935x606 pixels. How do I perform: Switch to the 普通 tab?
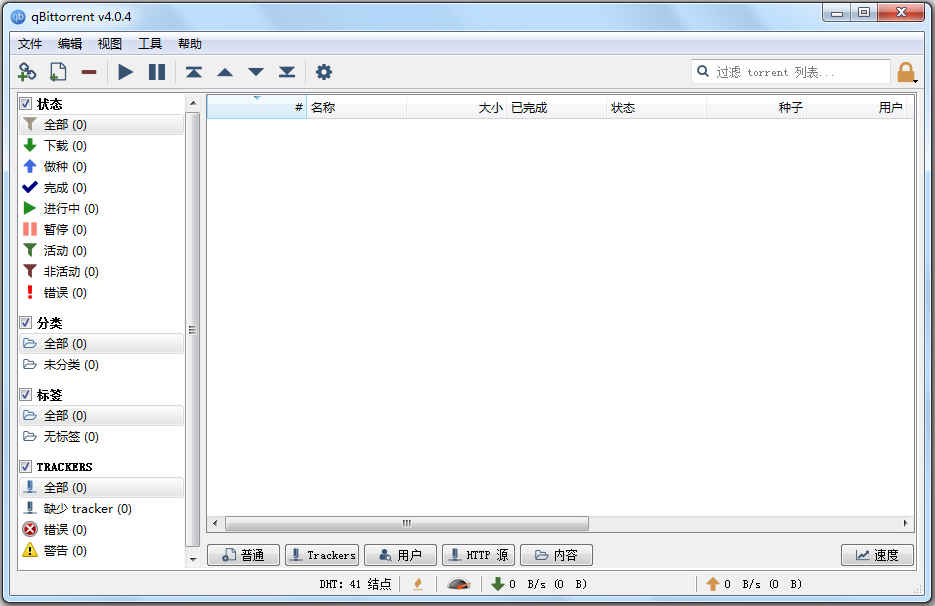243,555
